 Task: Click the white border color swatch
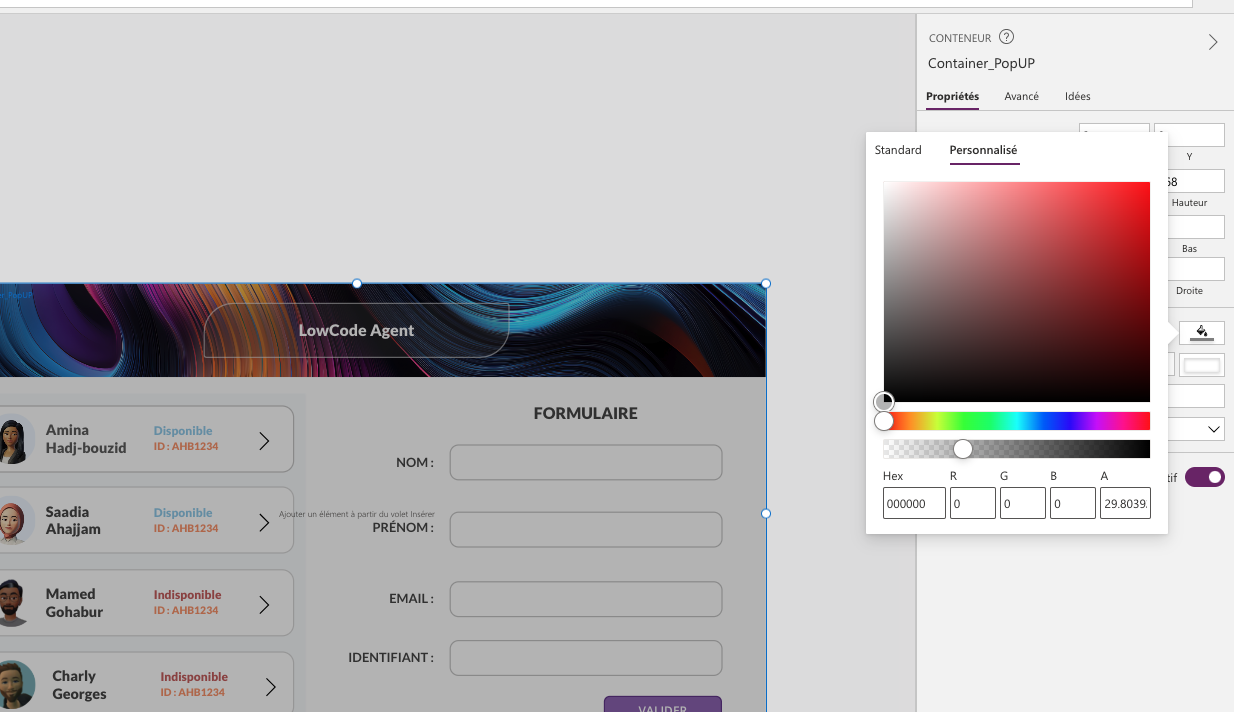tap(1202, 366)
